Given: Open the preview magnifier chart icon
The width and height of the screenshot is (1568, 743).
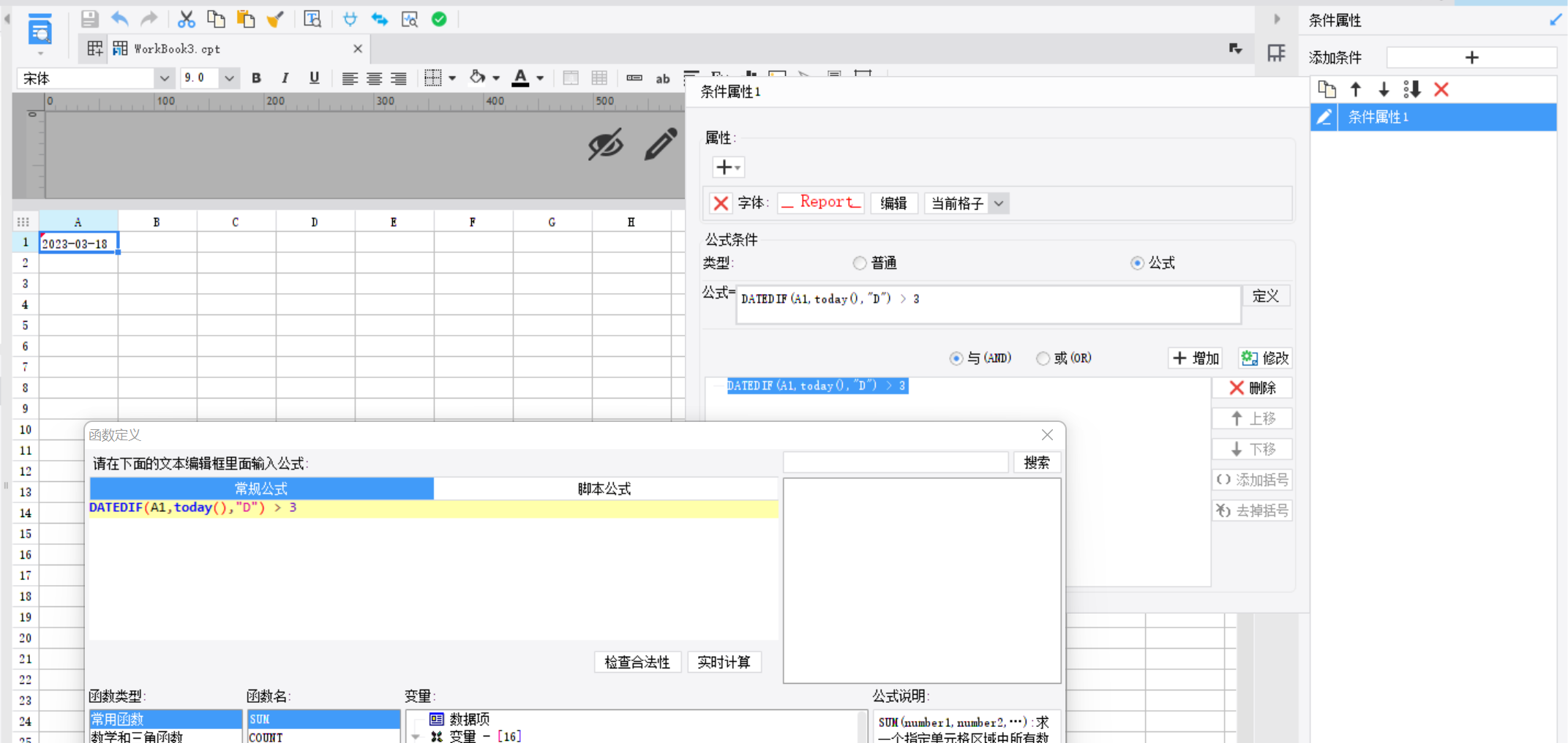Looking at the screenshot, I should coord(410,19).
